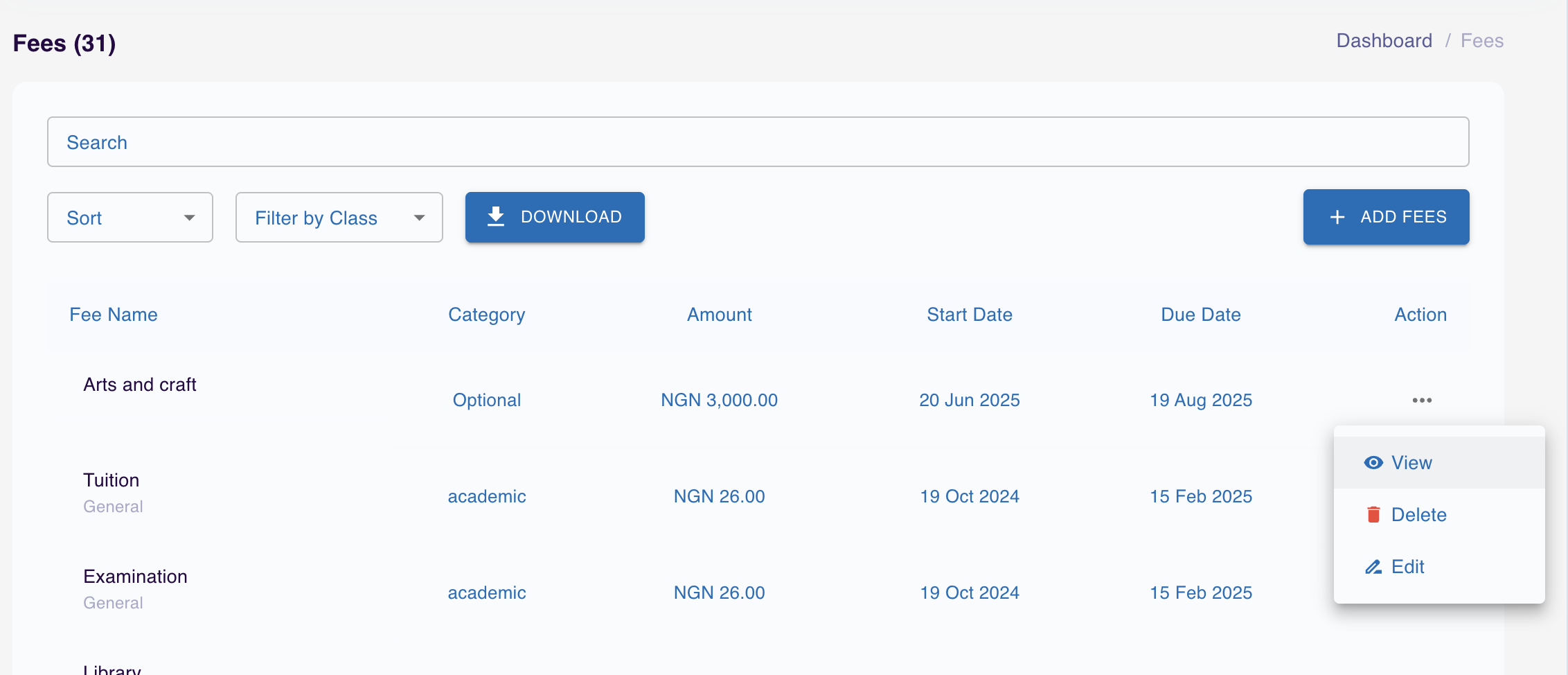Click the Fees breadcrumb item

tap(1482, 41)
